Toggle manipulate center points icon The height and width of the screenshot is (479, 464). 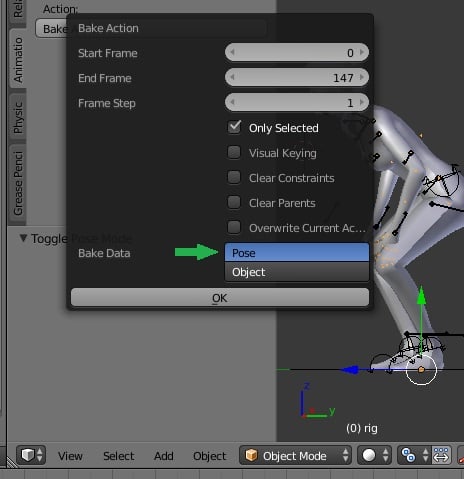(x=441, y=455)
